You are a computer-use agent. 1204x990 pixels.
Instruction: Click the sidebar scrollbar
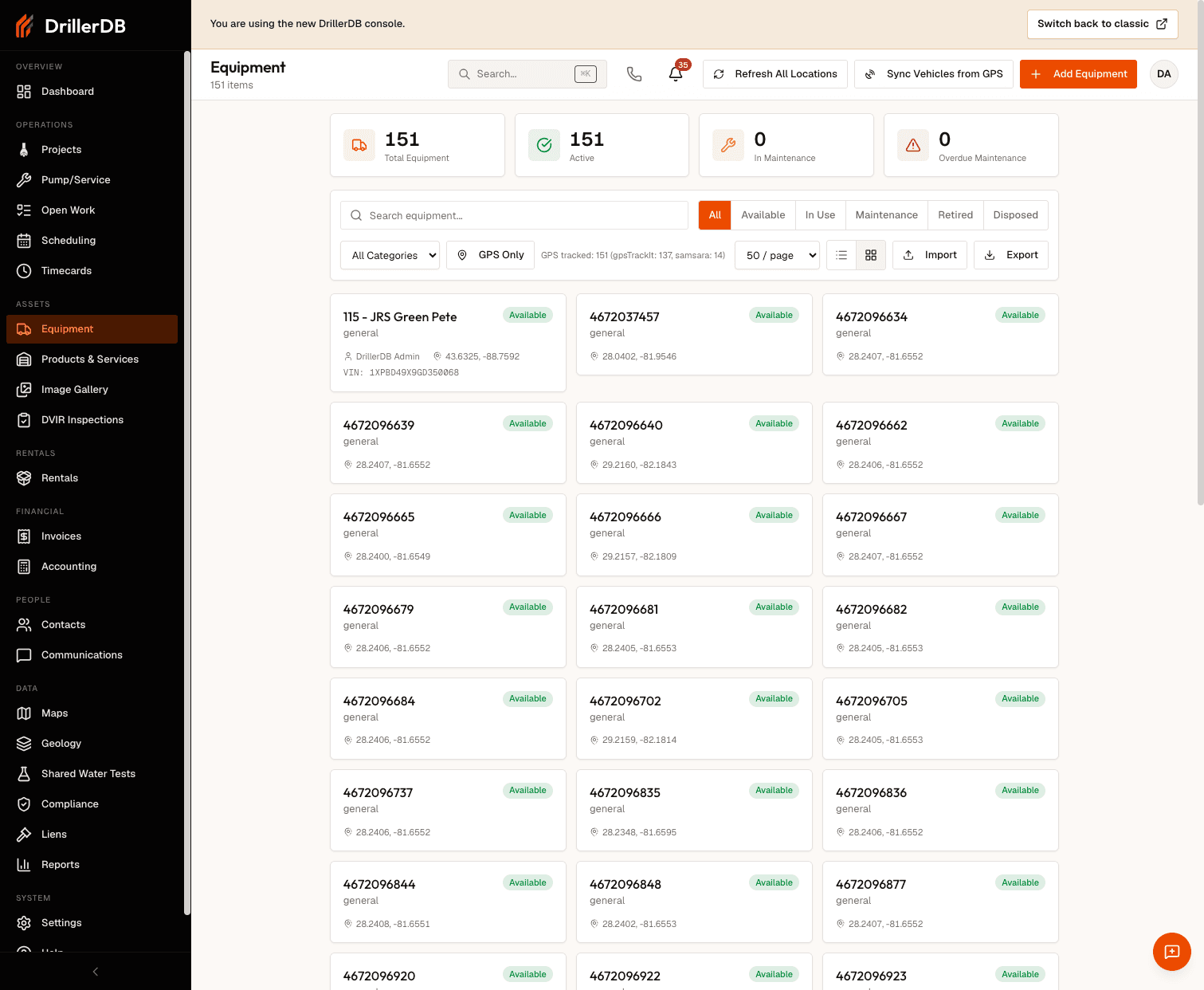click(187, 482)
